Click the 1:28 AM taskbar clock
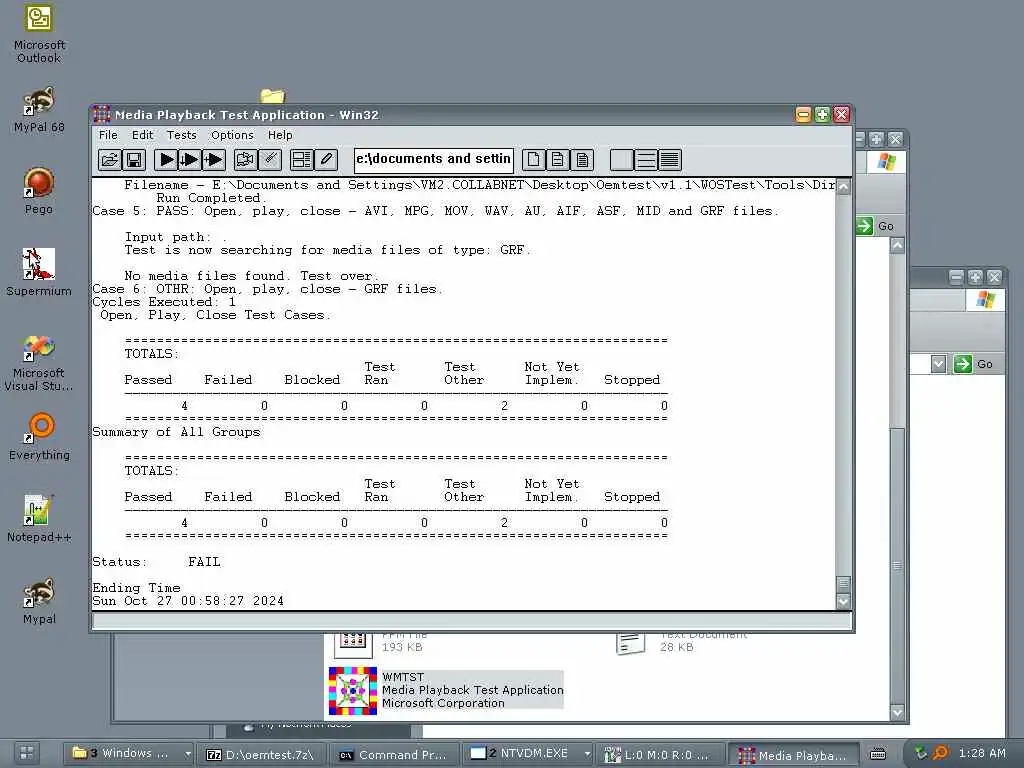 click(982, 753)
